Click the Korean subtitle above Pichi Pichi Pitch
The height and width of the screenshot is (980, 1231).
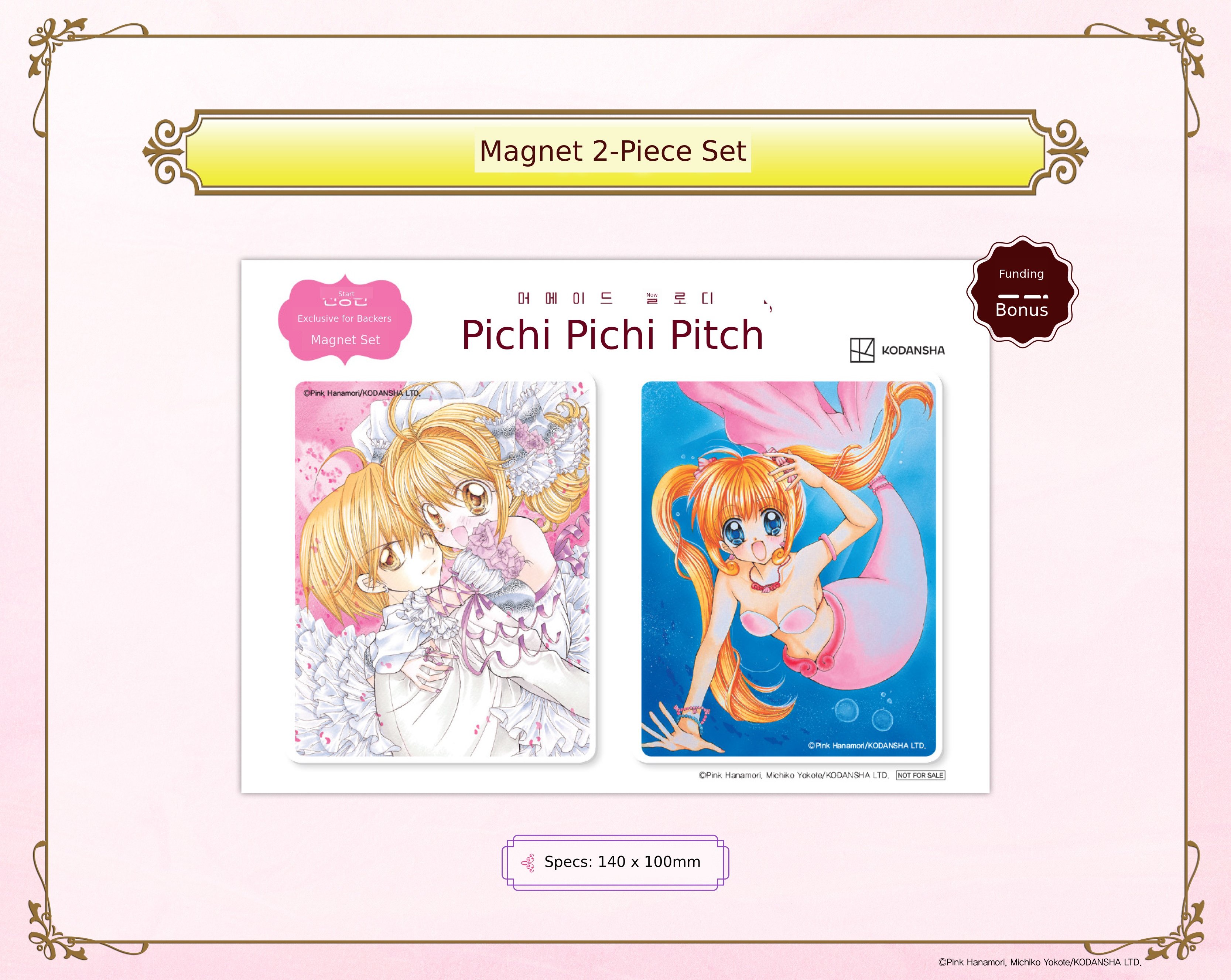pos(615,298)
